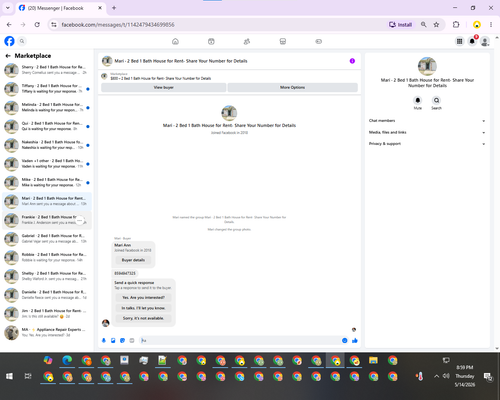Open the account profile picture menu
Image resolution: width=500 pixels, height=400 pixels.
[485, 41]
